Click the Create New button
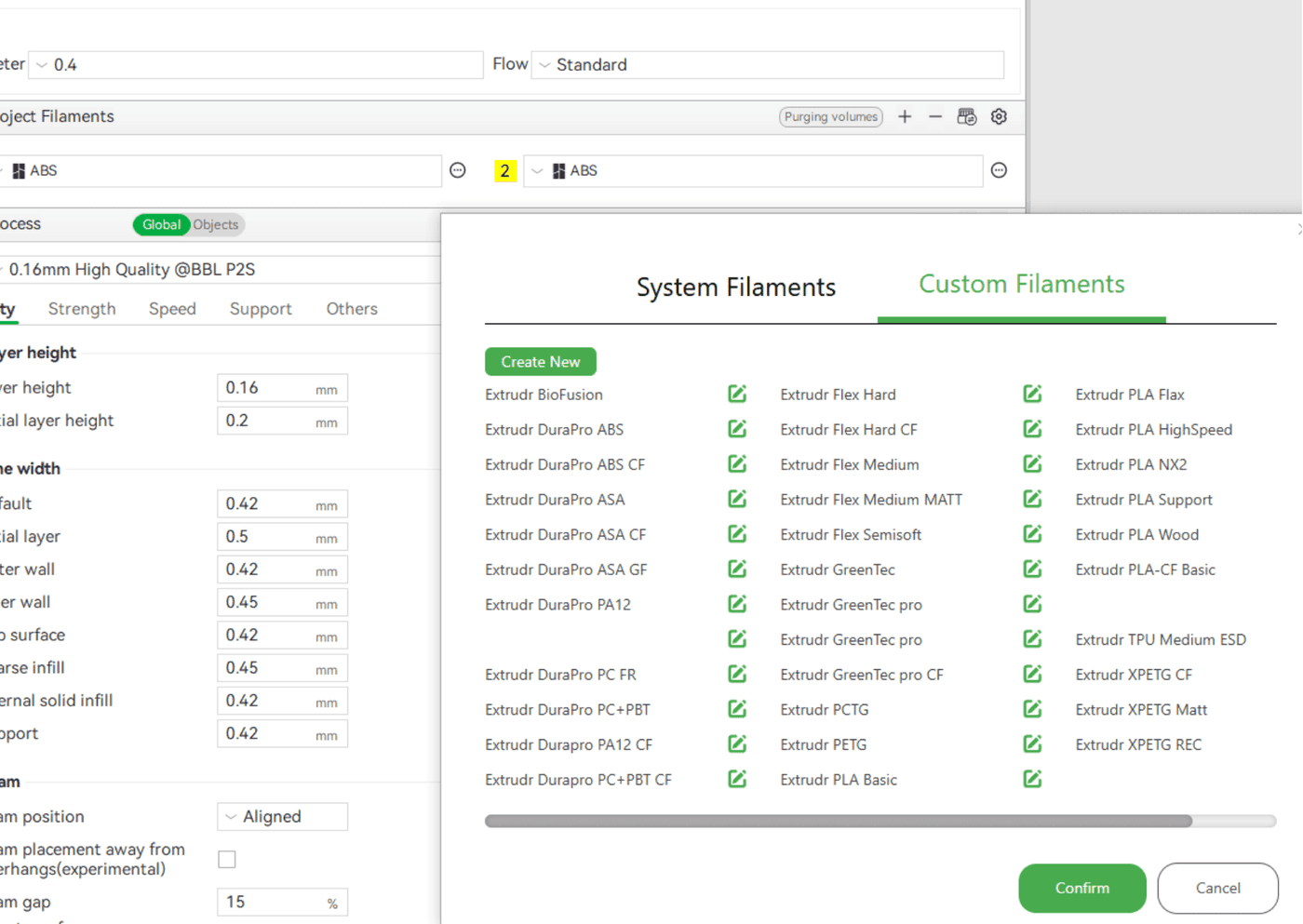 pyautogui.click(x=541, y=361)
